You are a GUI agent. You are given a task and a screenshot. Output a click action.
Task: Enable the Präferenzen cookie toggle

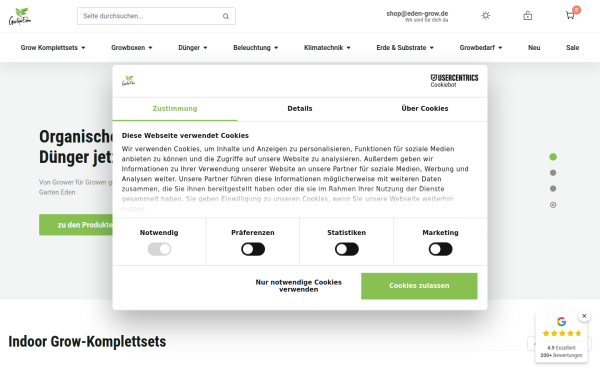(x=253, y=249)
